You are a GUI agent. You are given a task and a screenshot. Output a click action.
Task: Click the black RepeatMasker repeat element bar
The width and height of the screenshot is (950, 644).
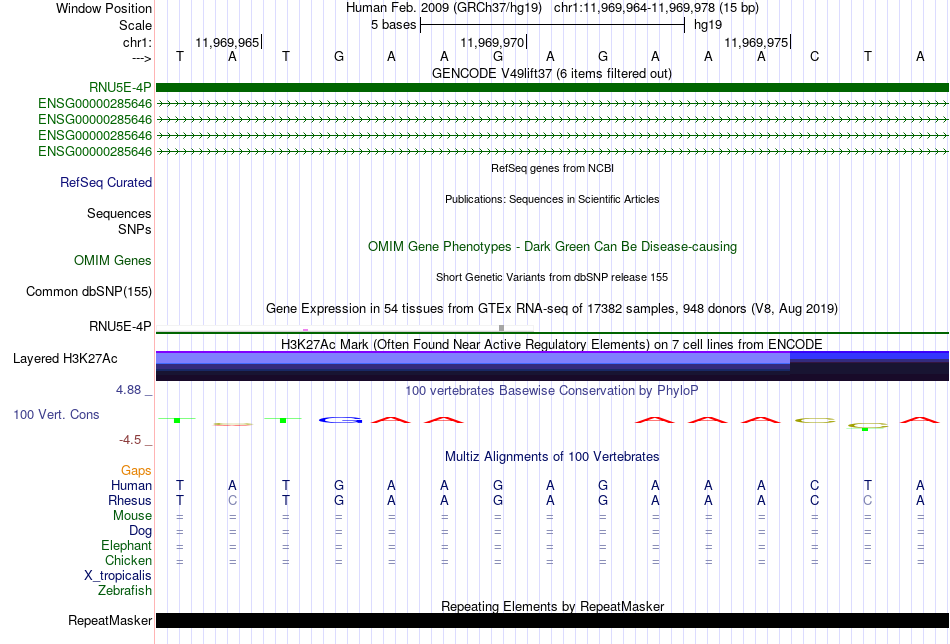point(552,620)
